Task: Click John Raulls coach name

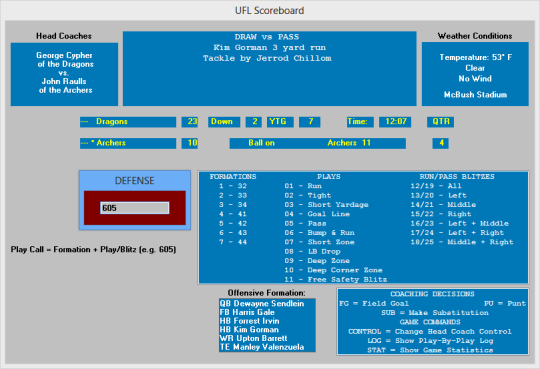Action: click(64, 81)
